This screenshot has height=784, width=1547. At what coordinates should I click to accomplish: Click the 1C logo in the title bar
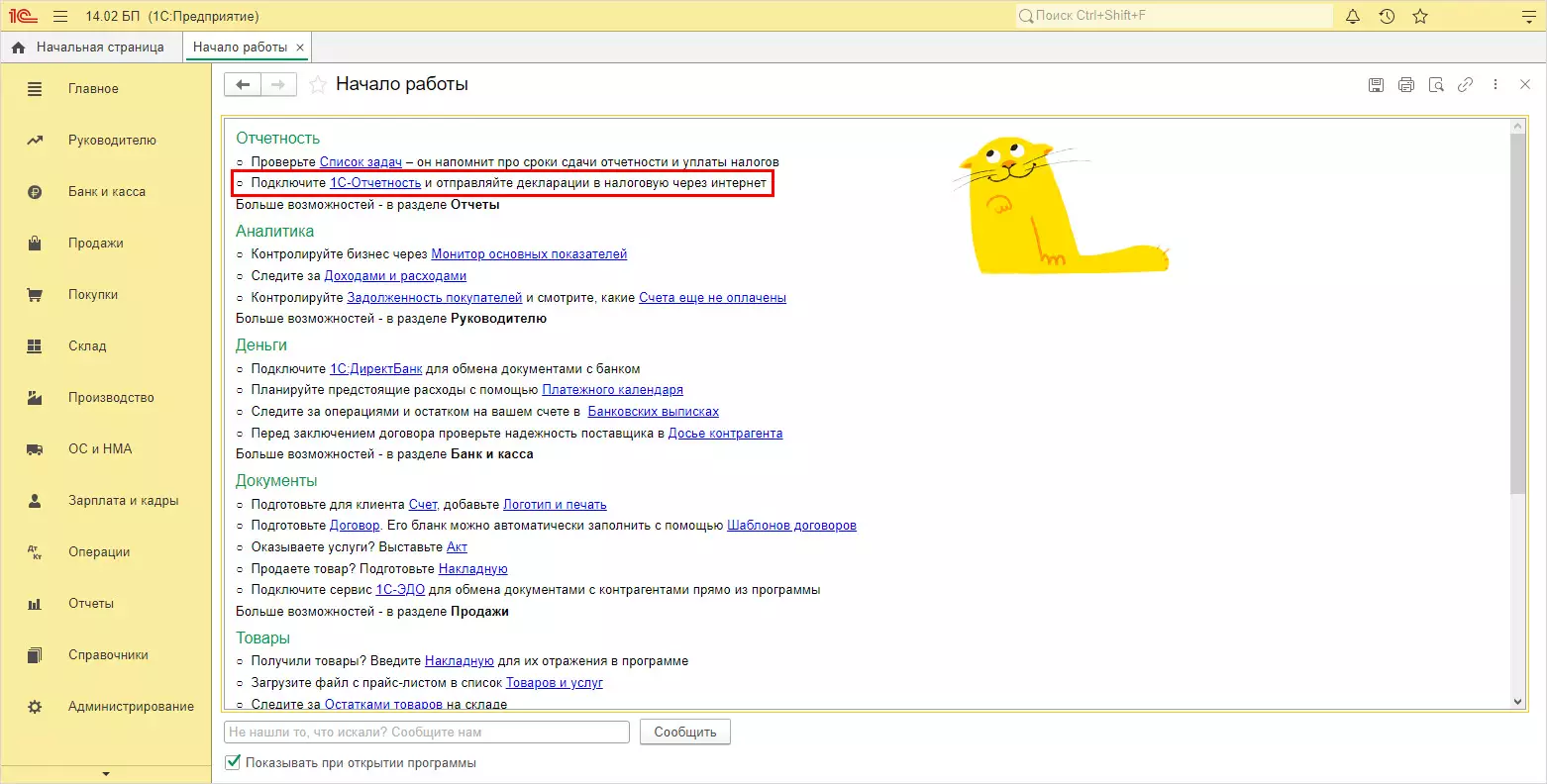pos(24,16)
